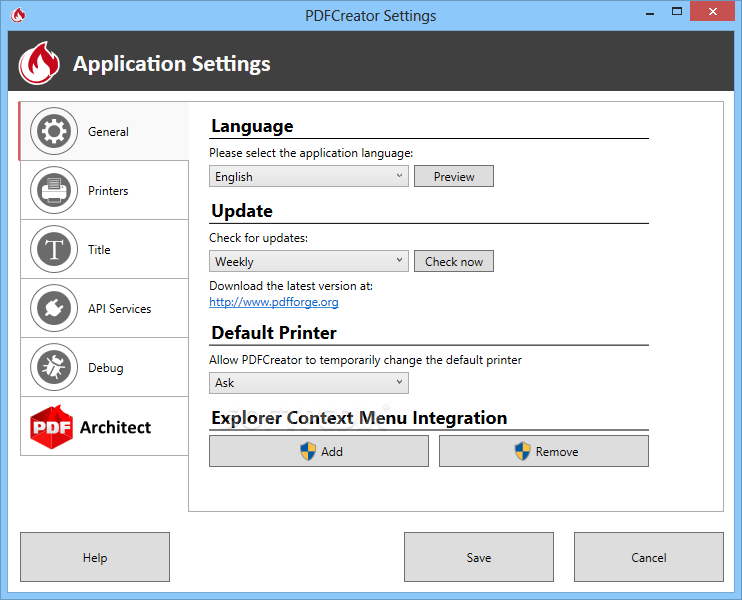The width and height of the screenshot is (742, 600).
Task: Click Explorer Context Menu Integration heading
Action: click(359, 418)
